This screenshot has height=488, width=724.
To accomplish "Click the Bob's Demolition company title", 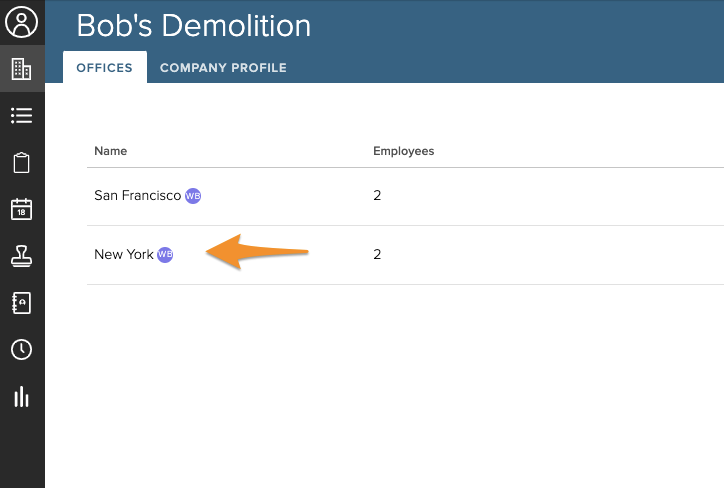I will 193,26.
